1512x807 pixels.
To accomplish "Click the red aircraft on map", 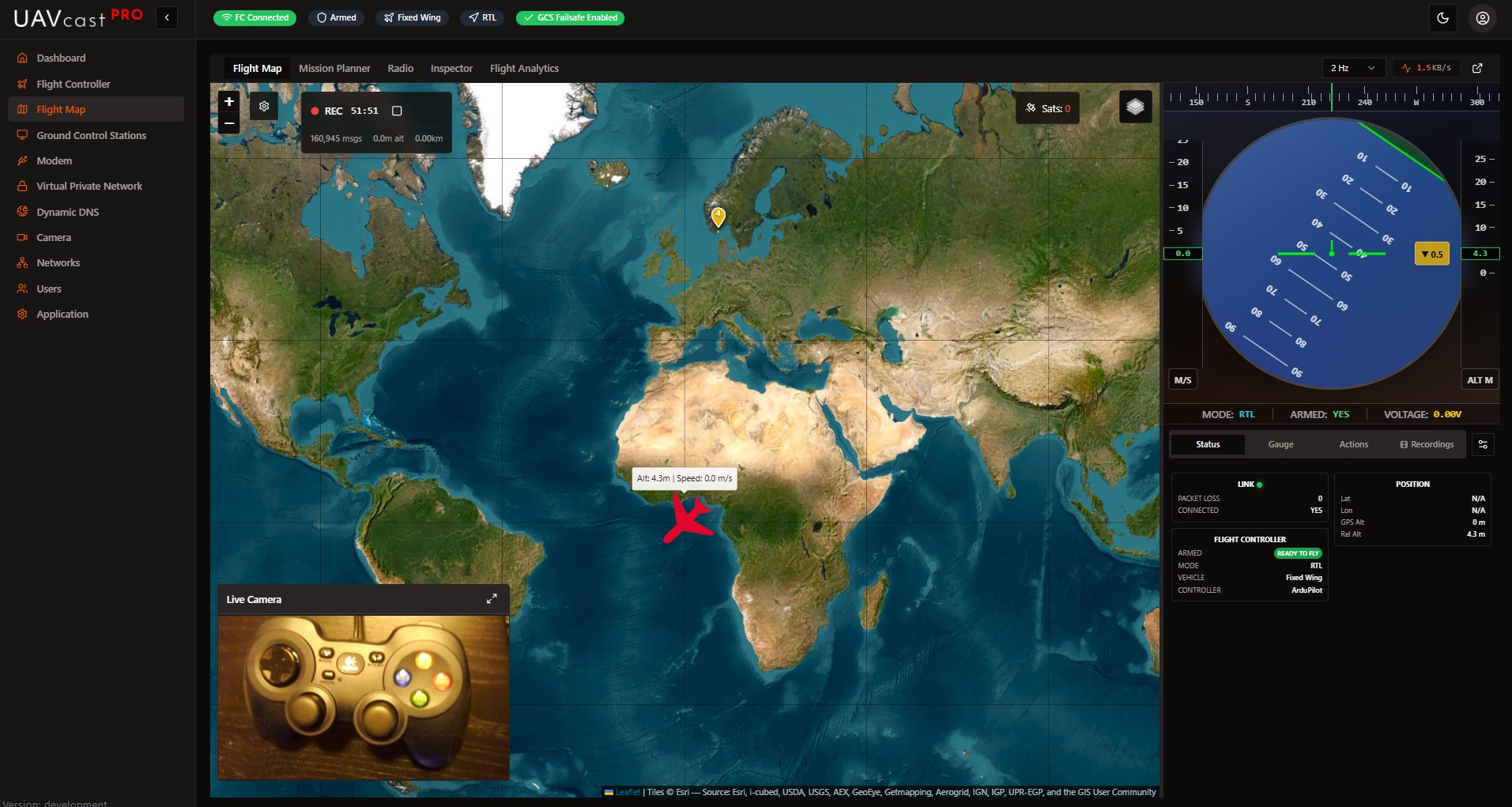I will (x=687, y=519).
